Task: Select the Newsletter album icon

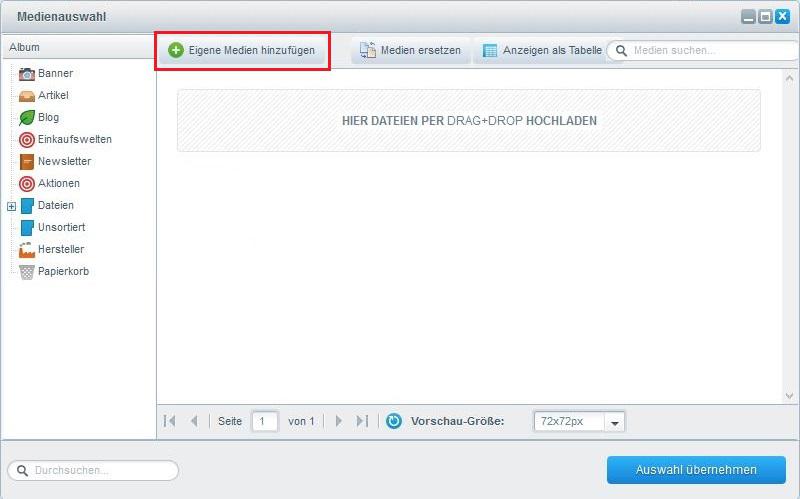Action: [27, 161]
